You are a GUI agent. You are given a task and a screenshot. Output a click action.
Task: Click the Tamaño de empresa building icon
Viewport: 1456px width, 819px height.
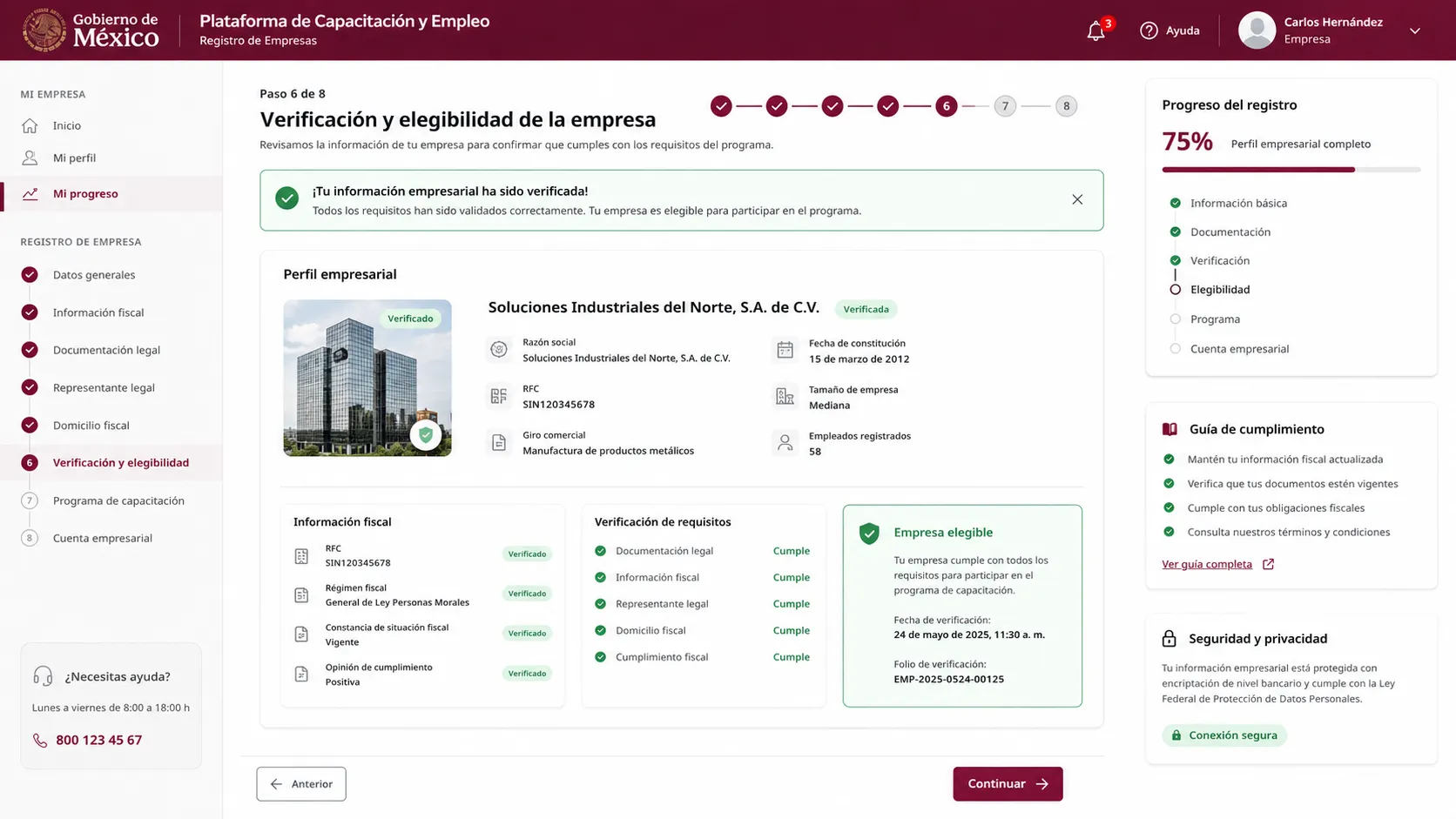785,396
